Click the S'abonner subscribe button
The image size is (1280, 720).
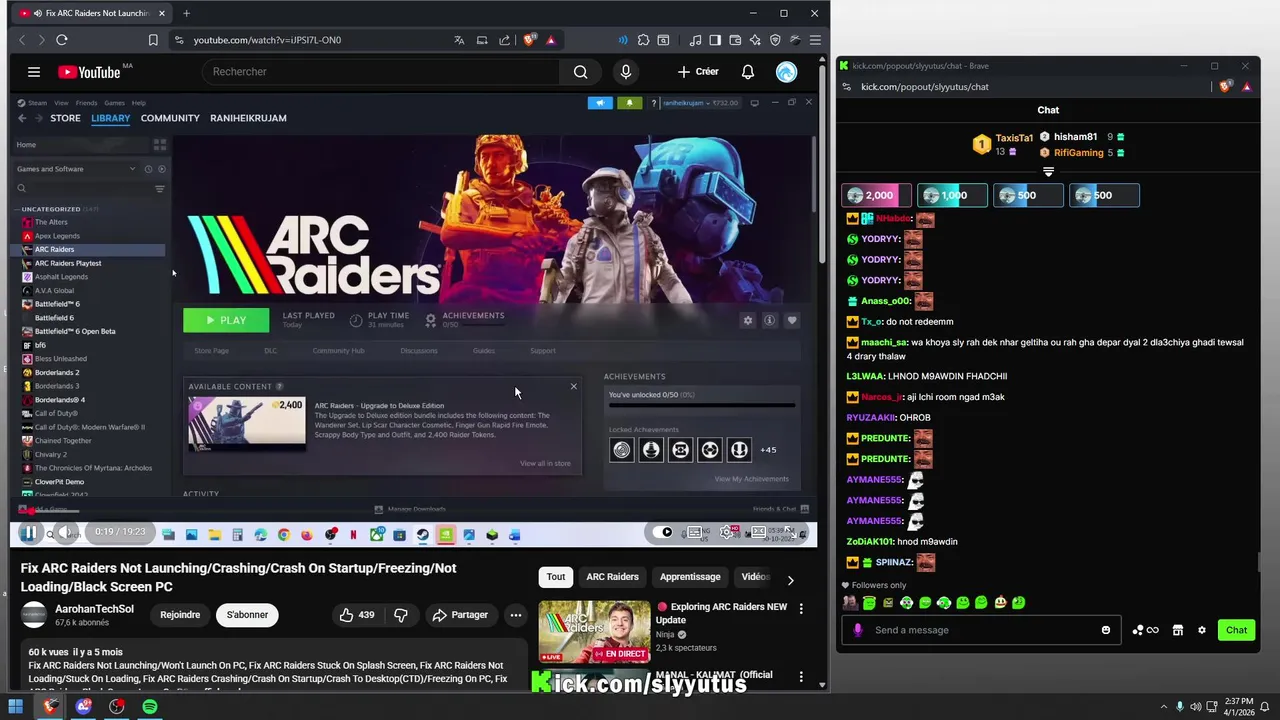click(247, 615)
